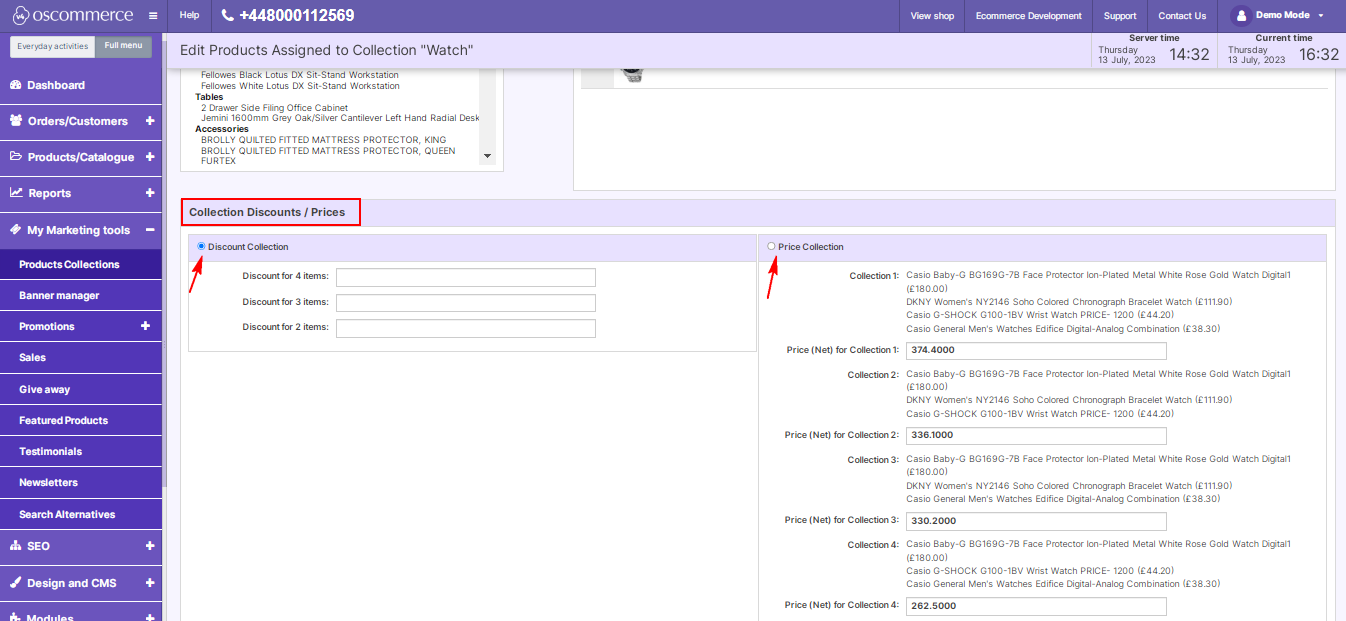Select Fellowes White Lotus DX Sit-Stand Workstation
Screen dimensions: 1346x621
click(x=300, y=86)
